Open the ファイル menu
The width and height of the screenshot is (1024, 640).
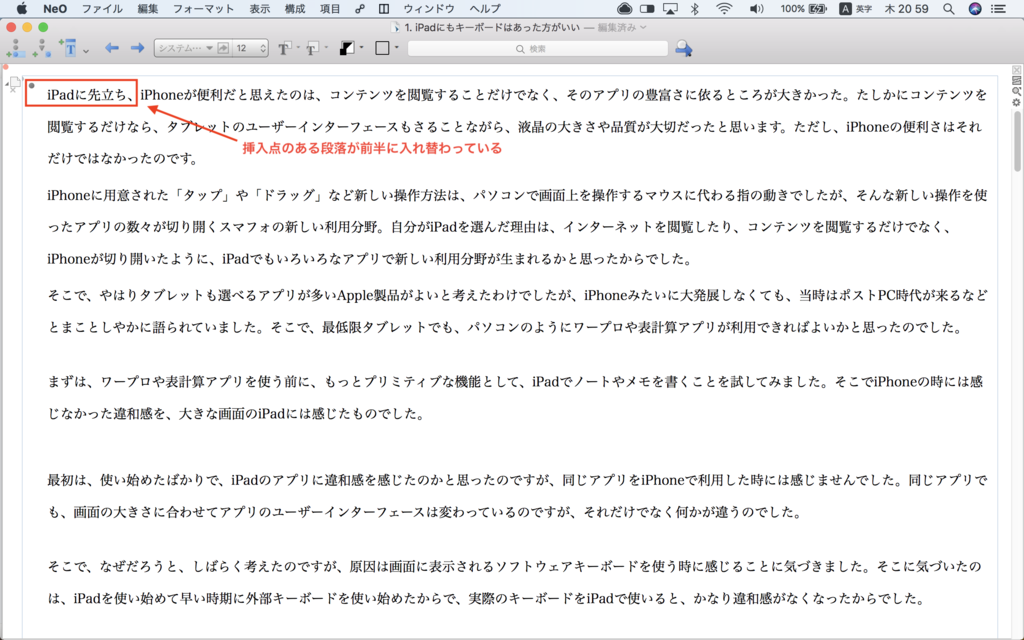coord(102,8)
